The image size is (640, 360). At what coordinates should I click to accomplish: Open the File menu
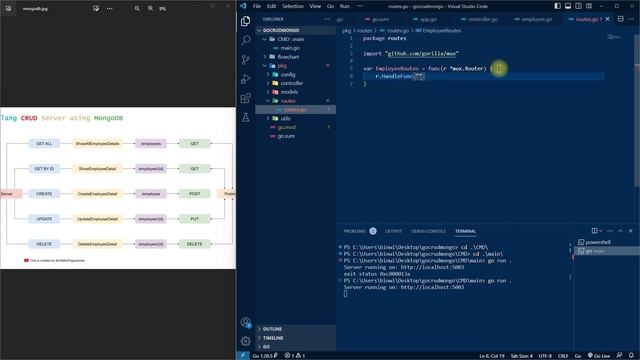pos(257,6)
